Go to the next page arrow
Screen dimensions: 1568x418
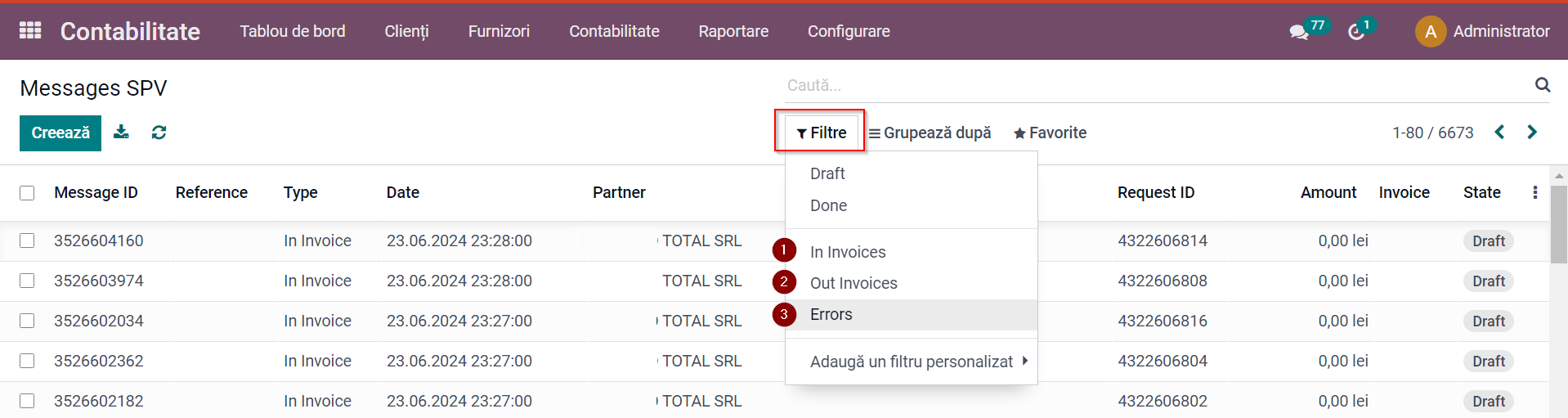[x=1532, y=133]
